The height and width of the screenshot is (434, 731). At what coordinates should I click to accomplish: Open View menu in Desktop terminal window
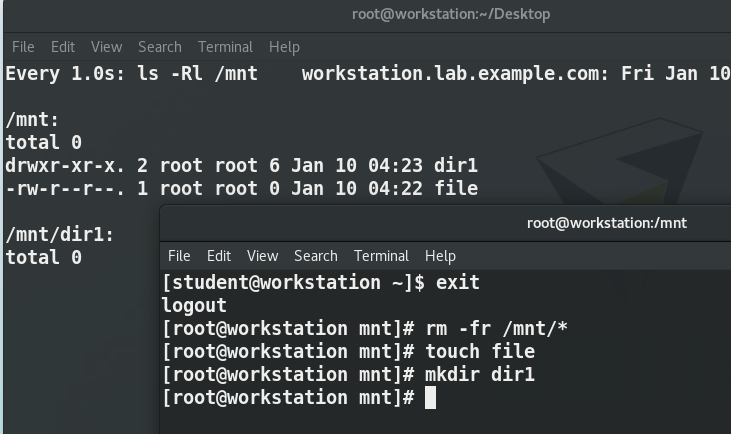(x=106, y=47)
